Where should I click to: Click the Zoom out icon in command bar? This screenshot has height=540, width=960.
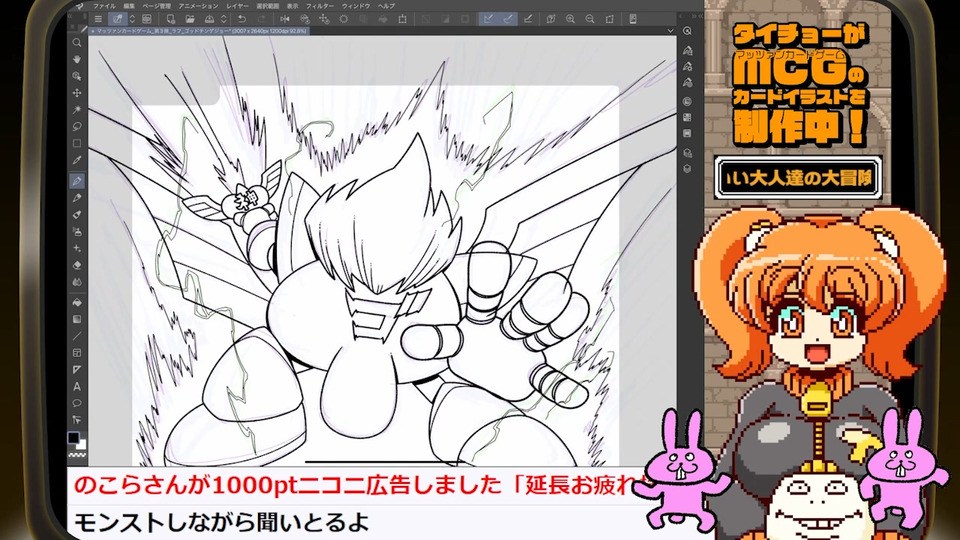click(590, 19)
